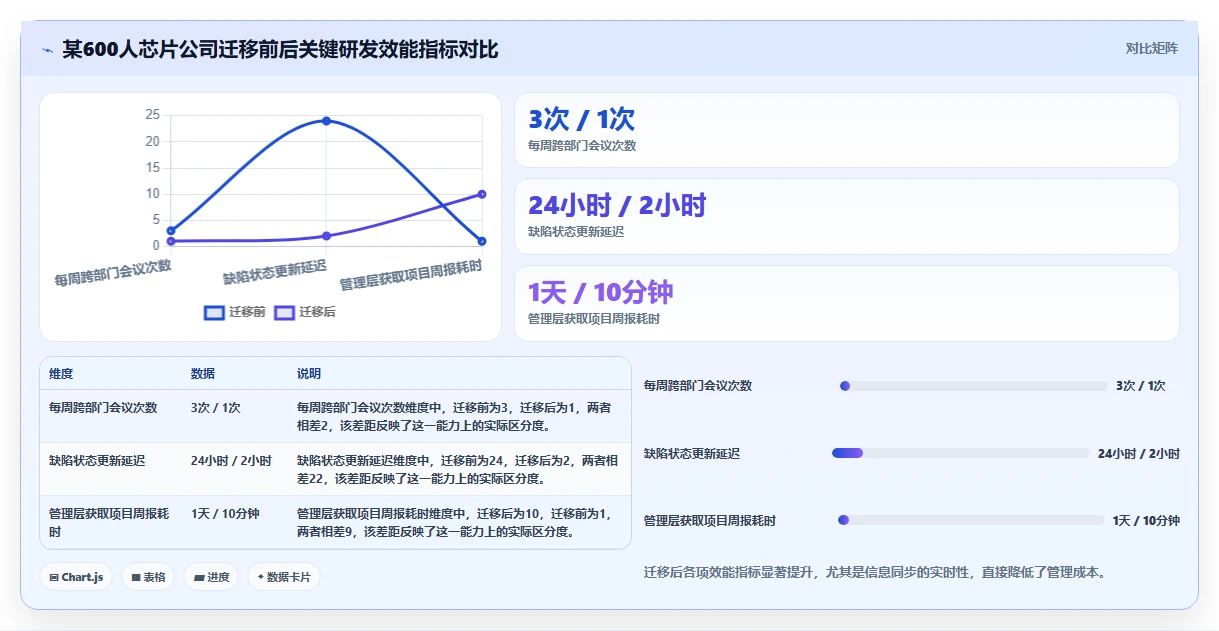Click the 缺陷状态更新延迟 progress bar
This screenshot has height=631, width=1219.
[x=960, y=453]
